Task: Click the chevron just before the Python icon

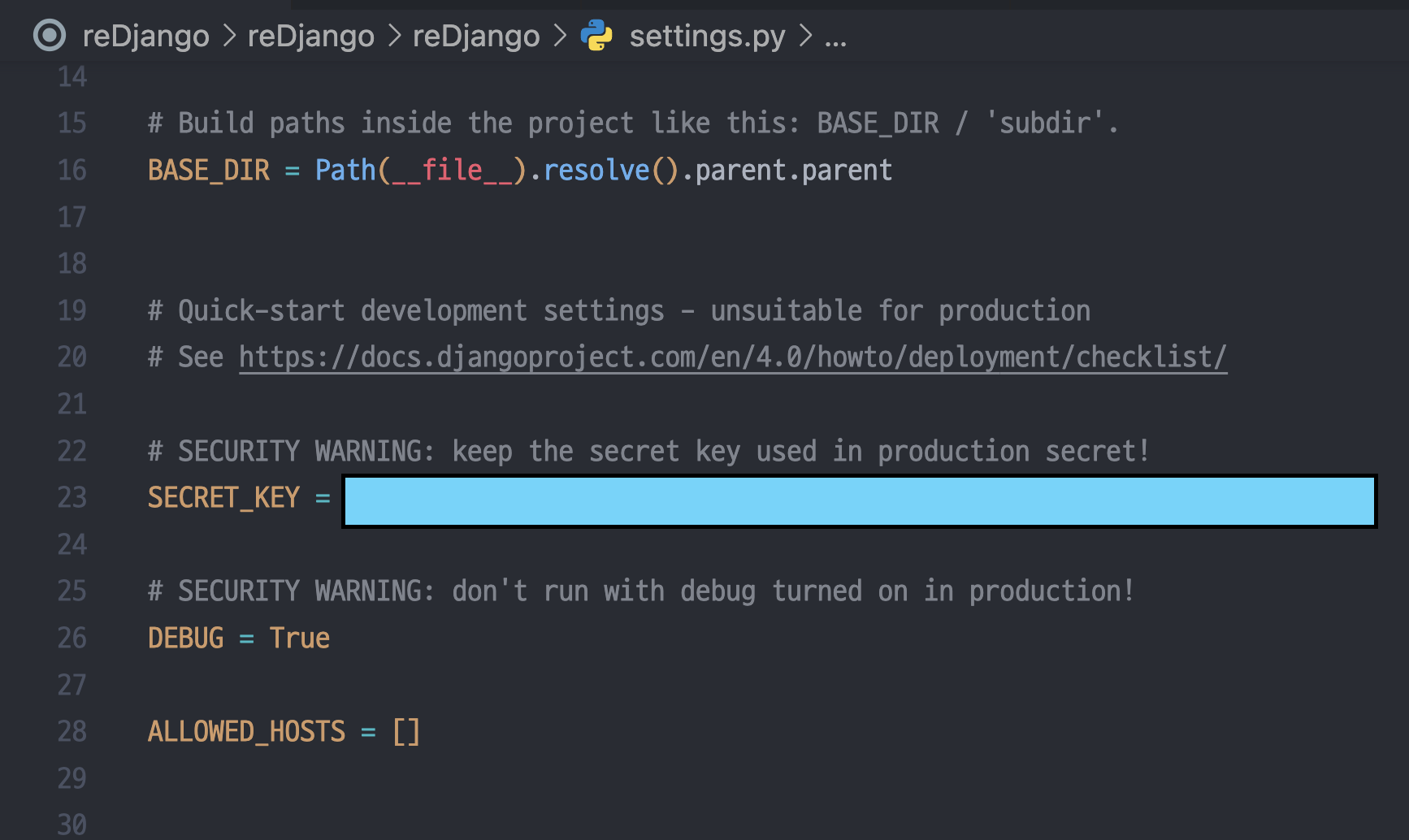Action: [560, 36]
